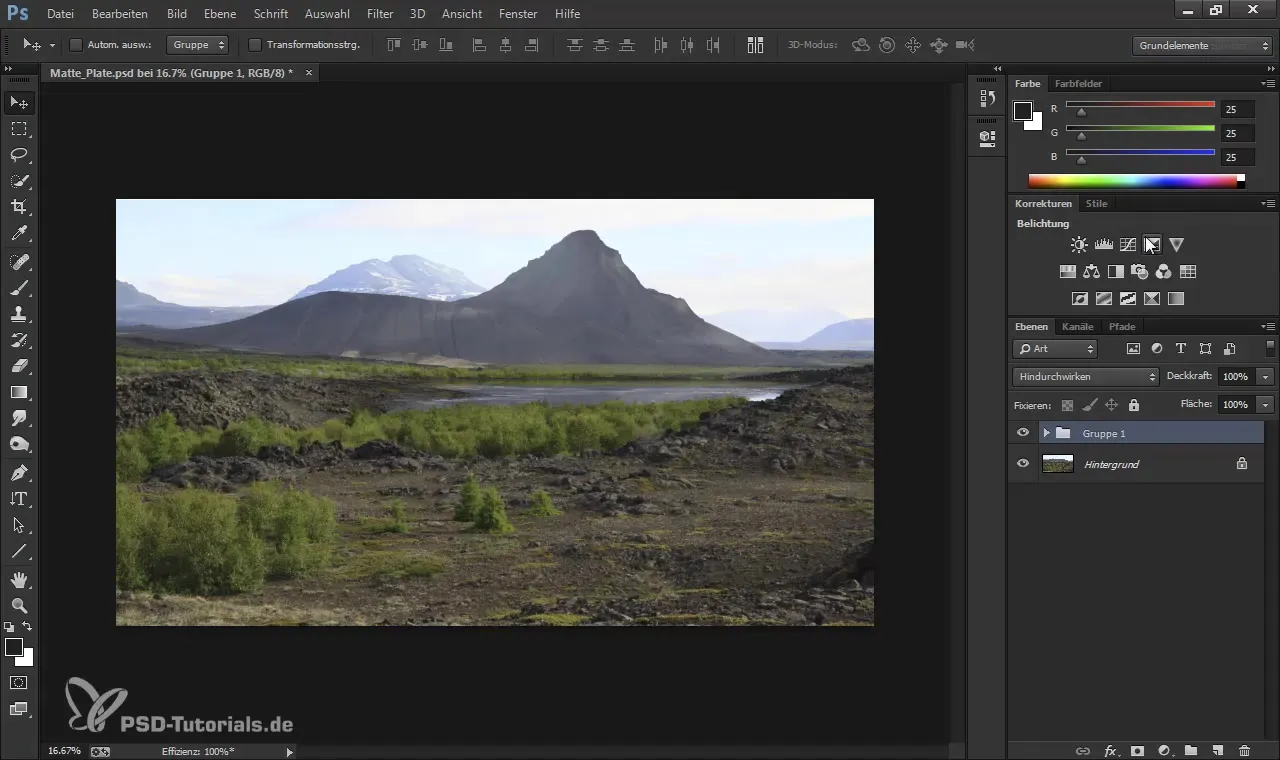The image size is (1280, 760).
Task: Select the Horizontal Type tool
Action: (x=19, y=498)
